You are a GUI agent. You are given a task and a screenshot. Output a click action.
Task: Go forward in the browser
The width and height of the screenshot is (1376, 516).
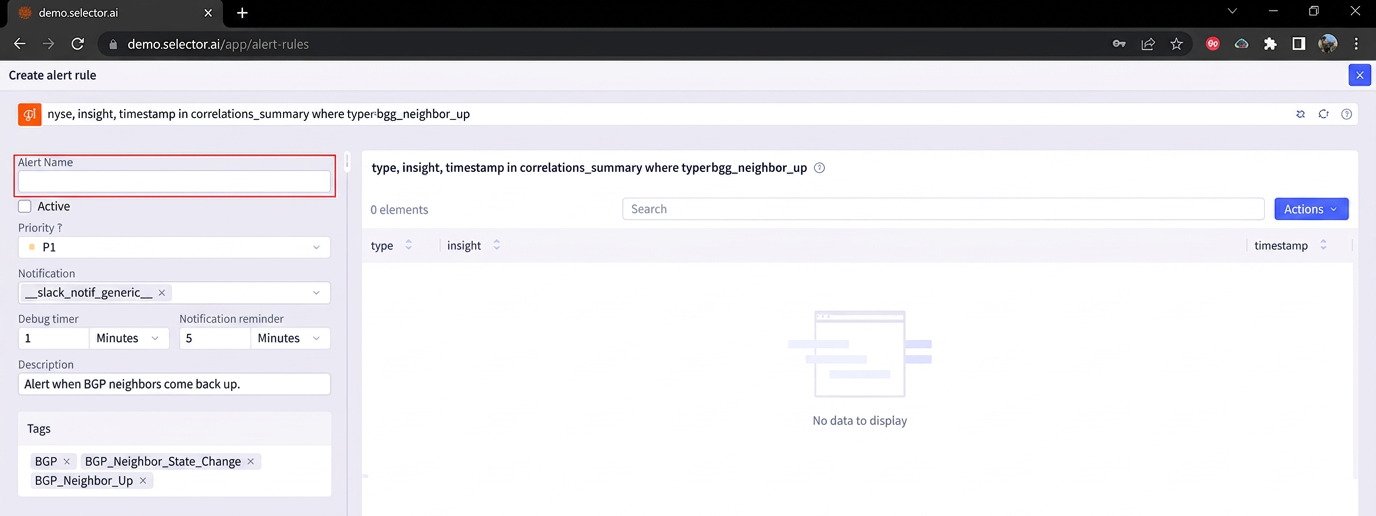pos(48,44)
